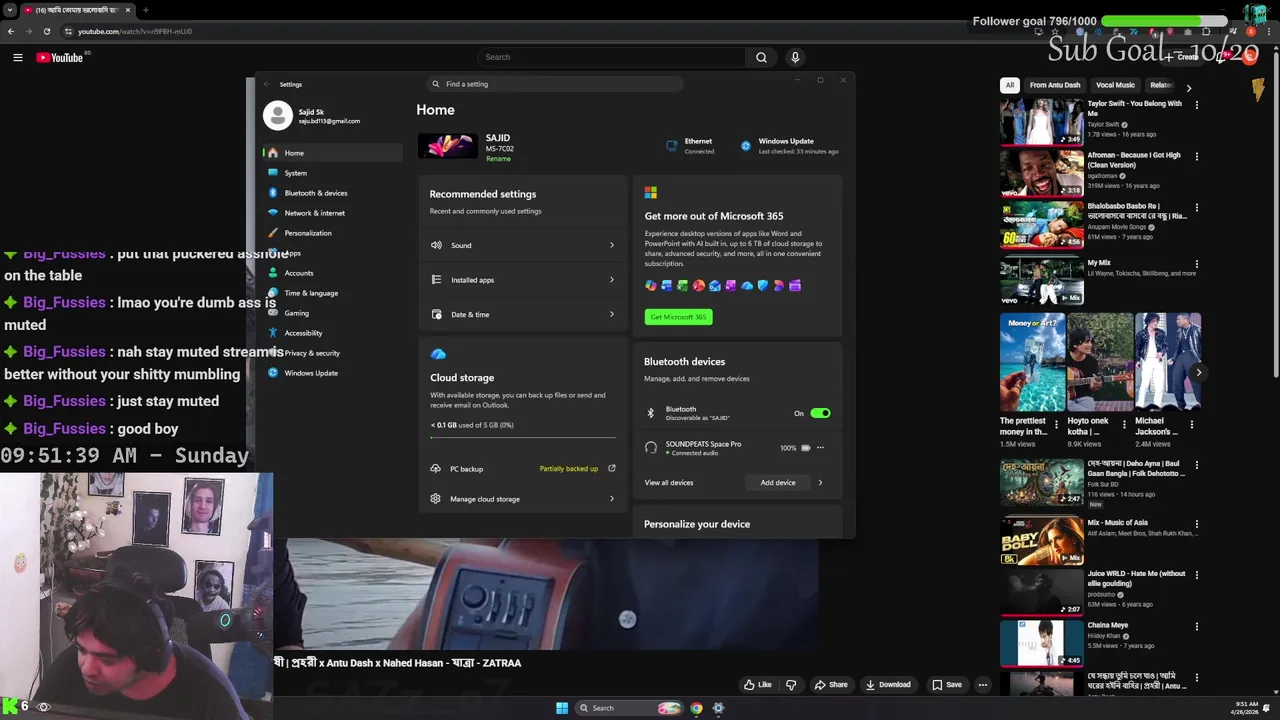Open Juice WRLD Hate Me thumbnail
Viewport: 1280px width, 720px height.
click(x=1041, y=591)
